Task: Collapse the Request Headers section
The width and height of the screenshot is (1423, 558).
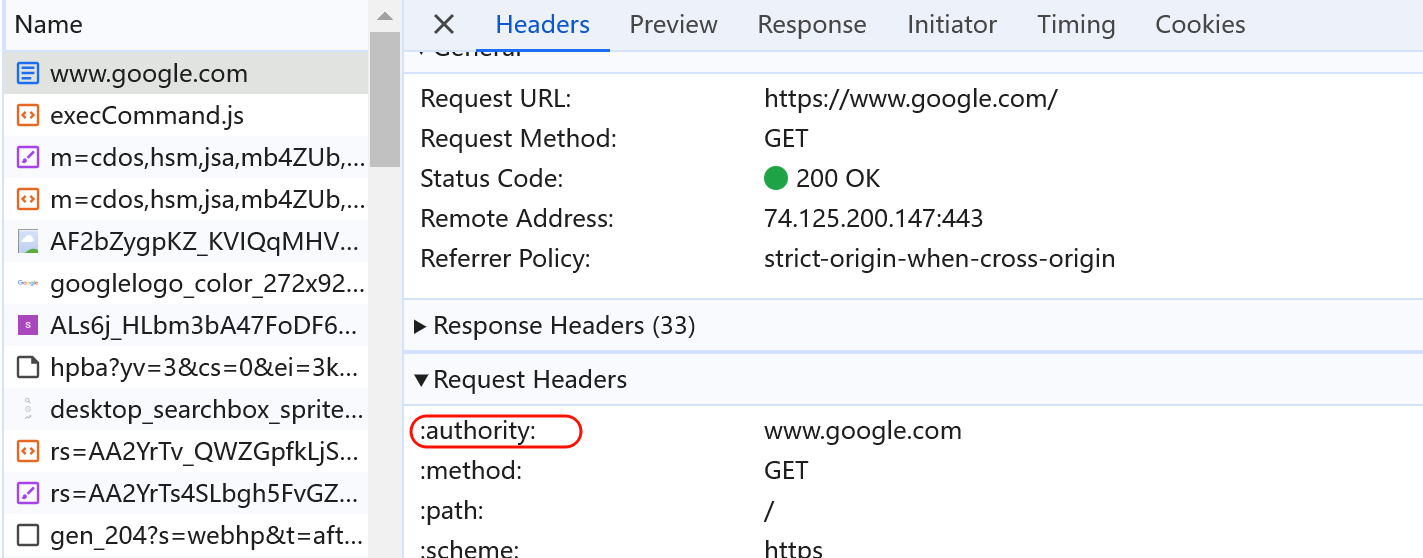Action: pyautogui.click(x=421, y=380)
